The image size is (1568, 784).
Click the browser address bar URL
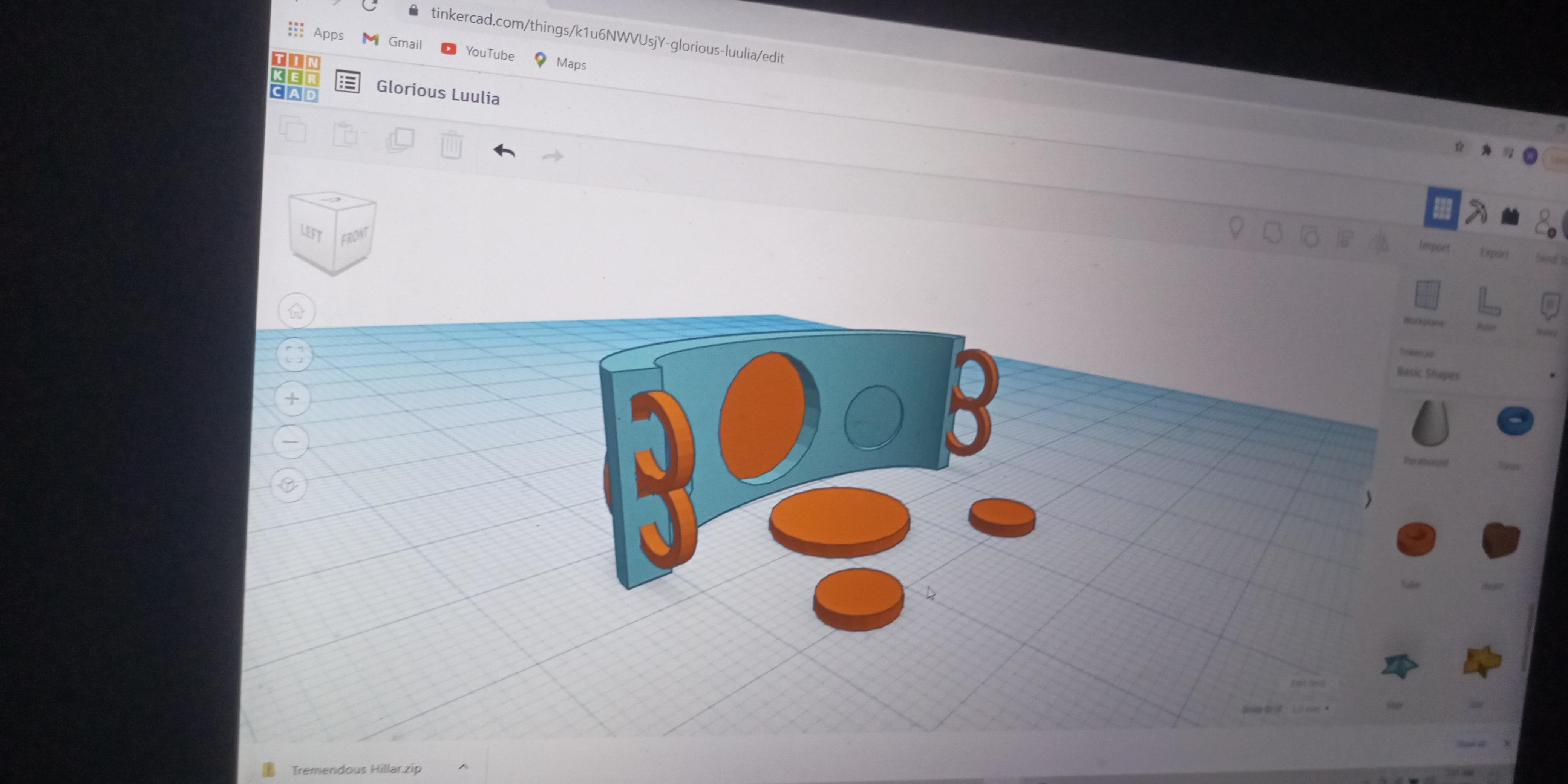607,35
